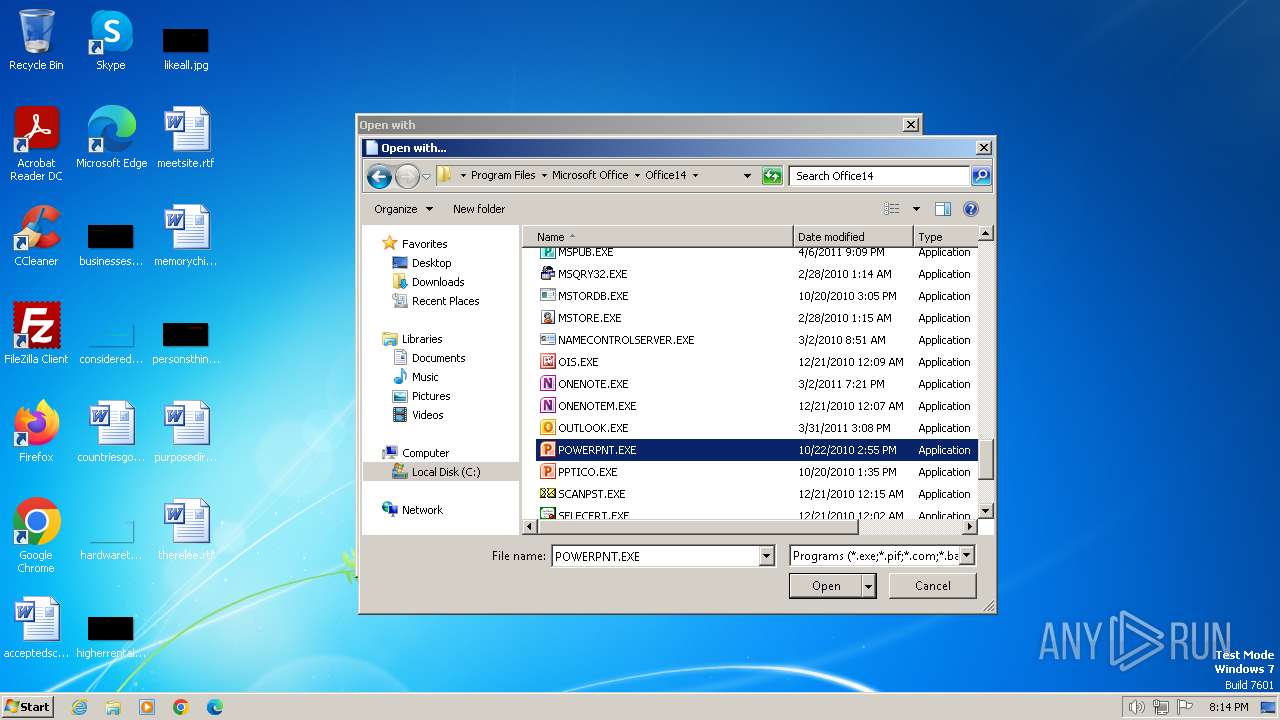The height and width of the screenshot is (720, 1280).
Task: Open the Help question mark icon
Action: coord(970,209)
